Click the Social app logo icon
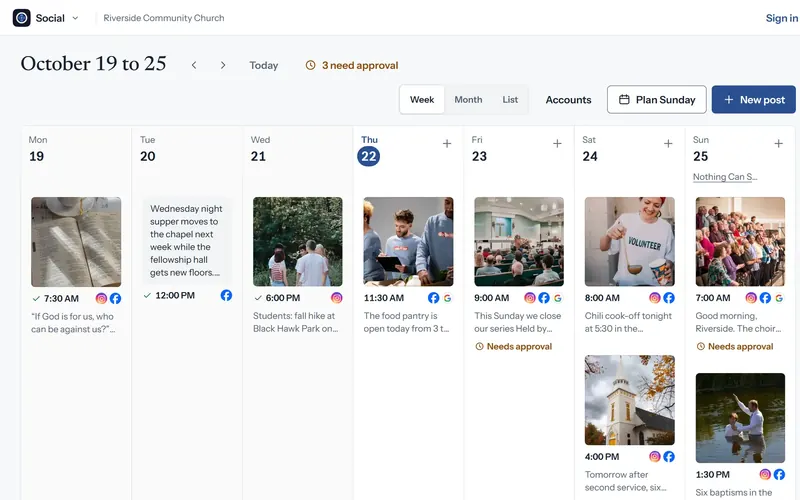 (21, 18)
